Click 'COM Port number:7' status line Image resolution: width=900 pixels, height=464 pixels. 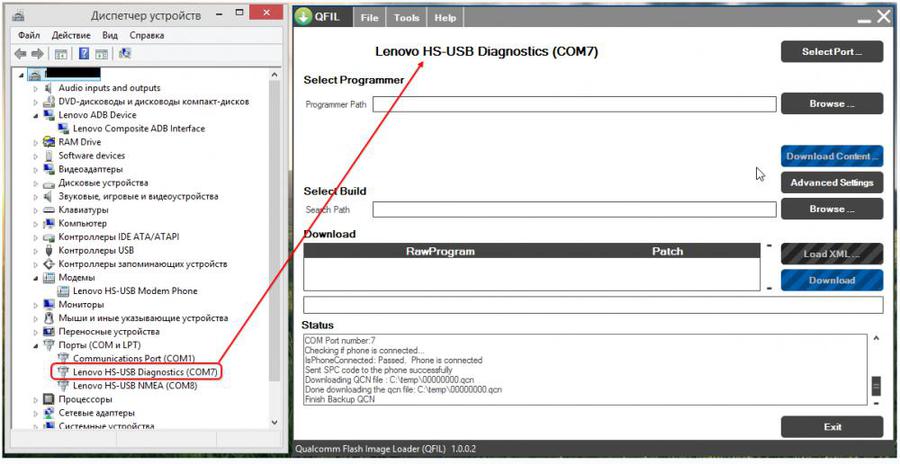340,341
